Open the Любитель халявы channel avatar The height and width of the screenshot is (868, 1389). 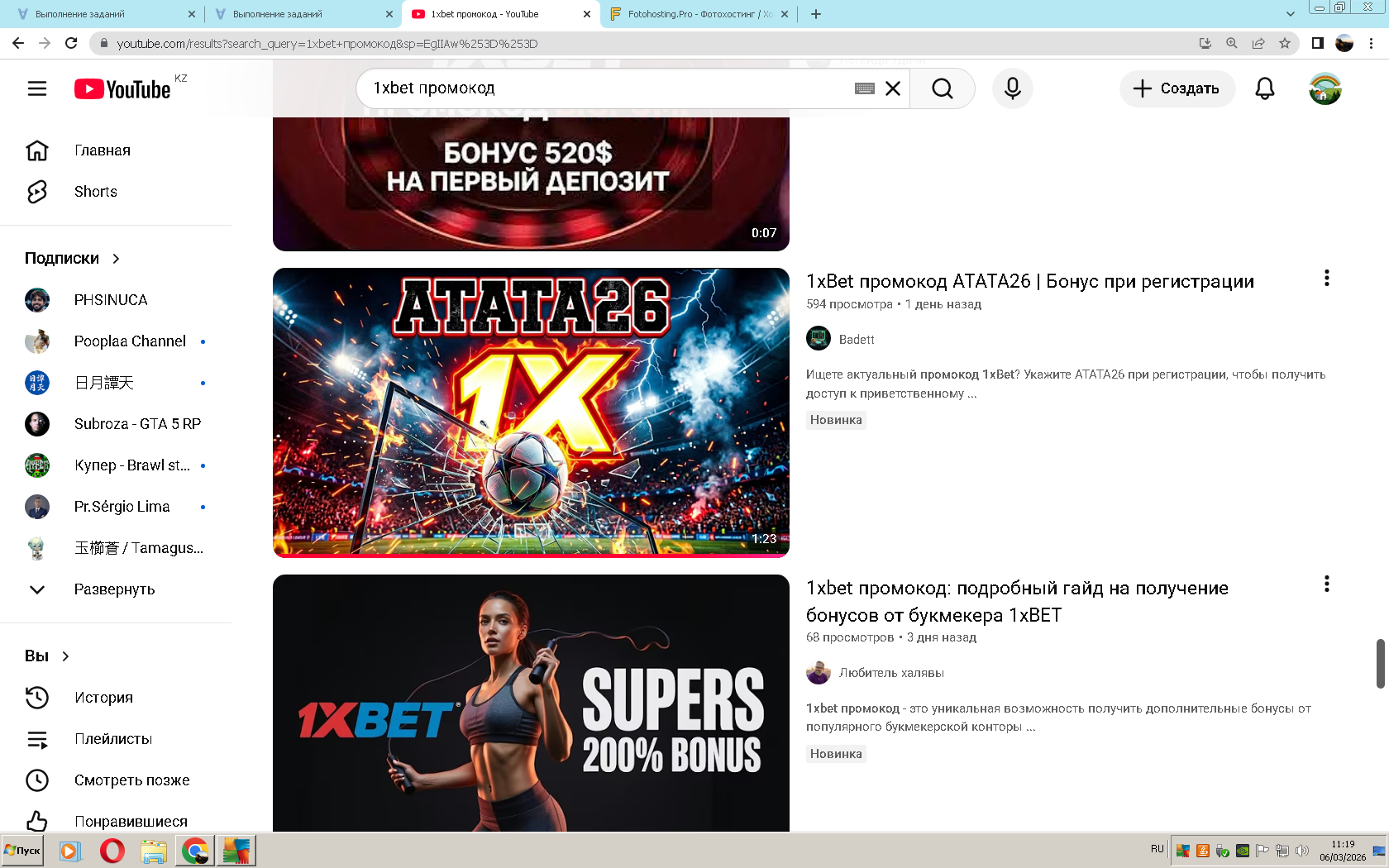tap(819, 672)
